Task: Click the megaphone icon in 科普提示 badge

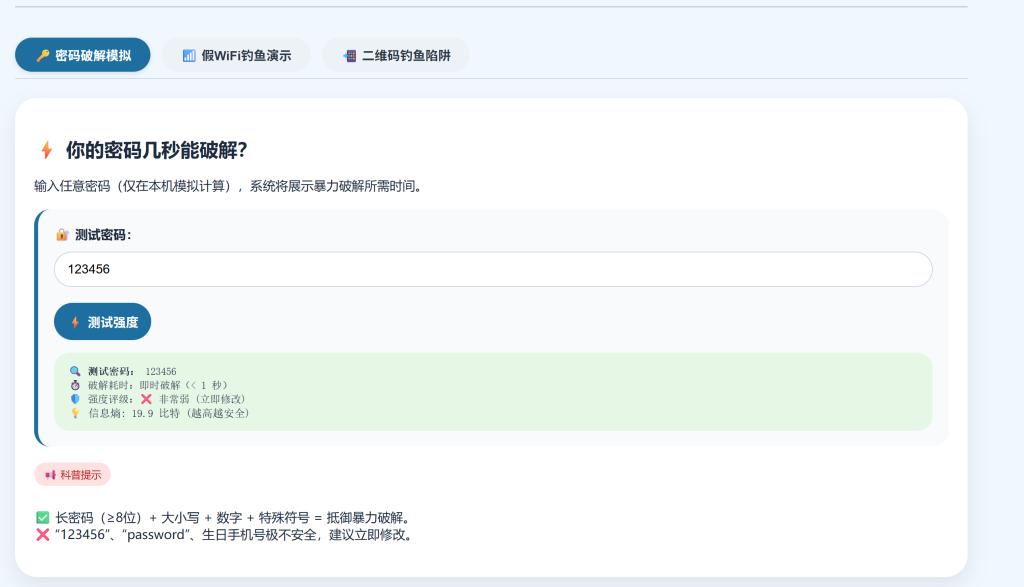Action: [50, 475]
